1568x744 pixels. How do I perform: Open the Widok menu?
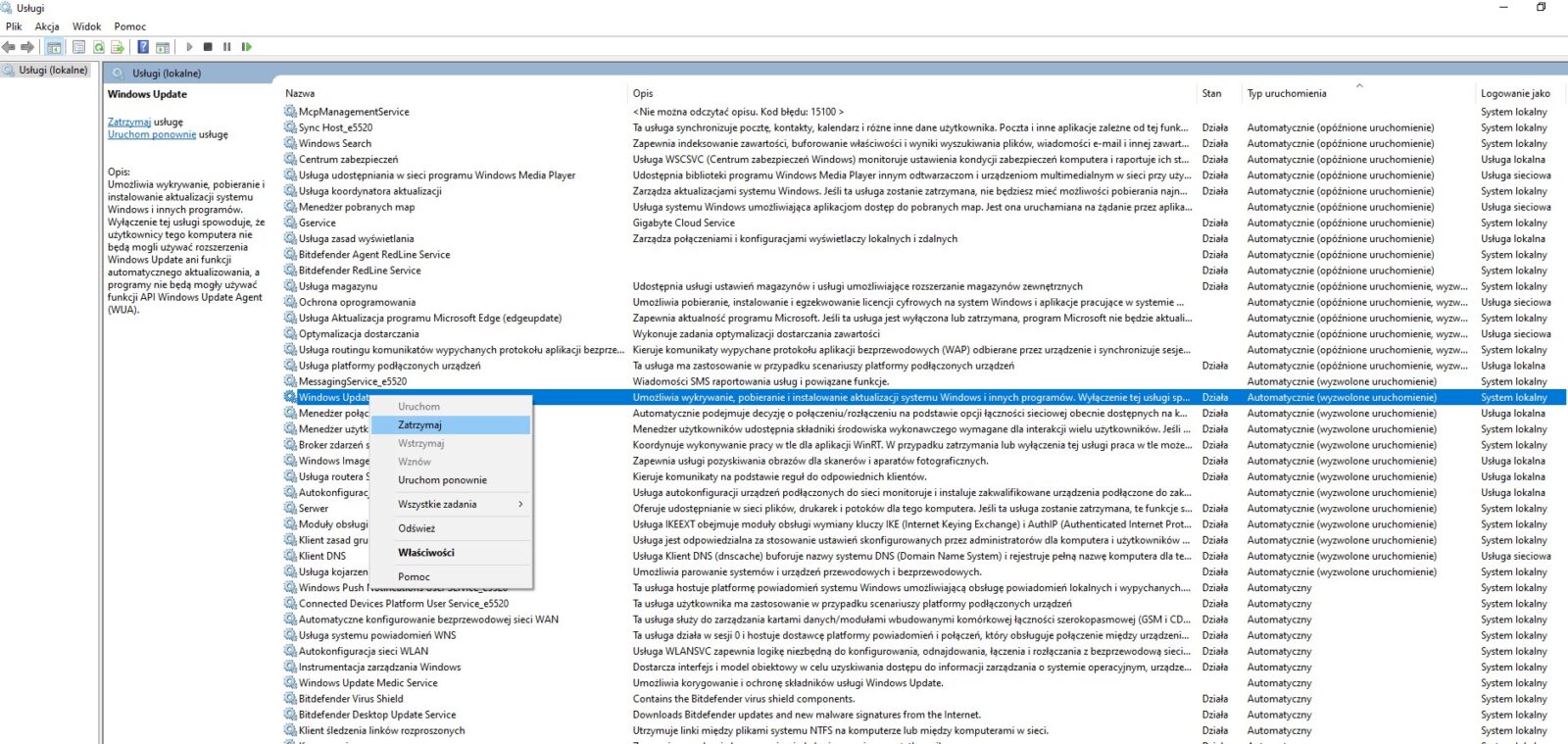(86, 26)
